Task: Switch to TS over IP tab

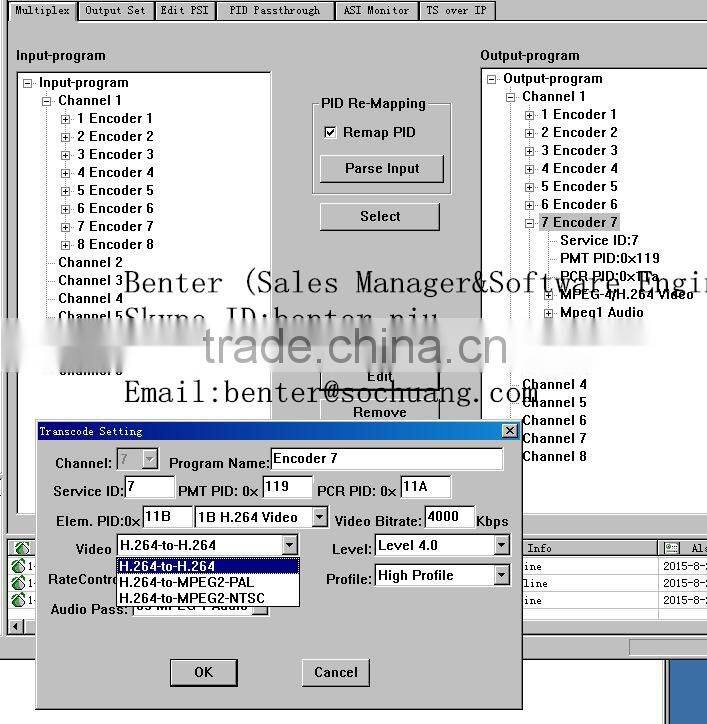Action: click(456, 10)
